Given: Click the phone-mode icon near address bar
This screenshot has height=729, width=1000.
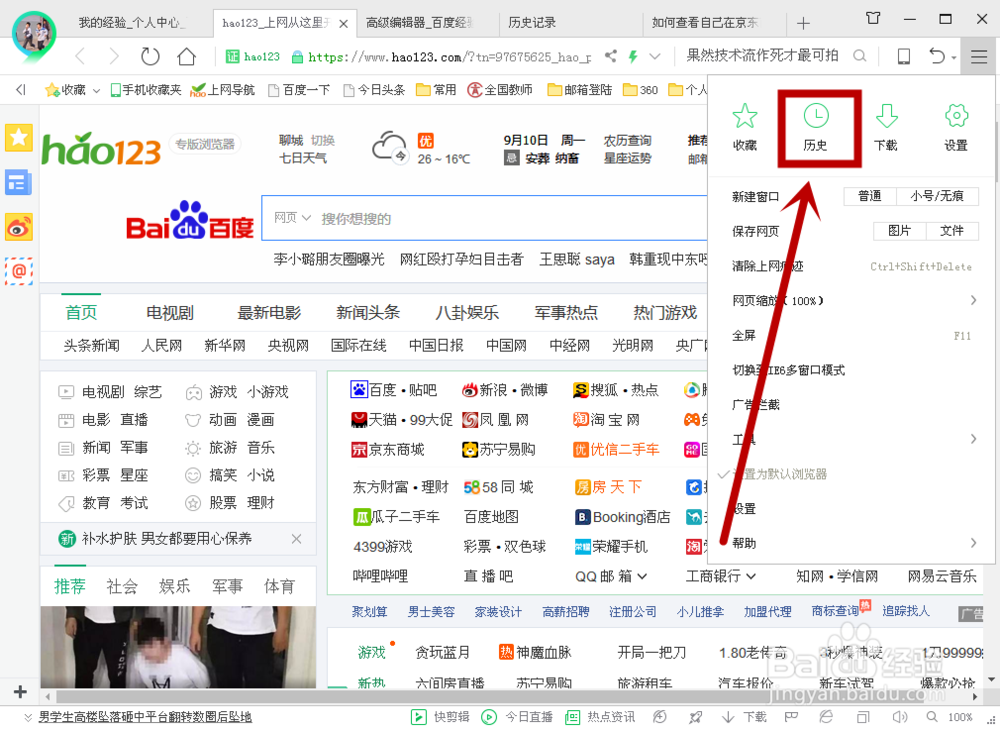Looking at the screenshot, I should (903, 57).
